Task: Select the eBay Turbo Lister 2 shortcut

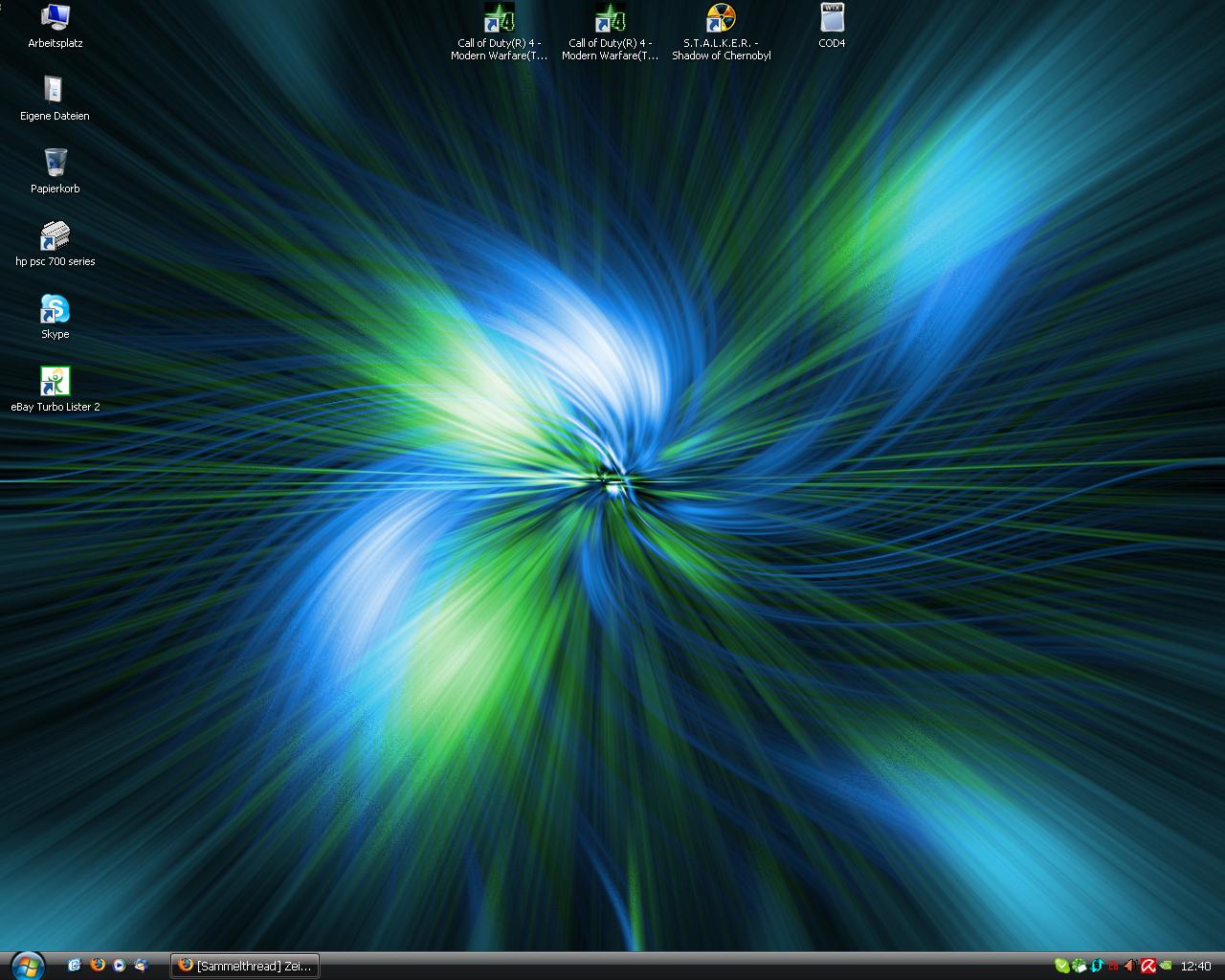Action: [x=56, y=390]
